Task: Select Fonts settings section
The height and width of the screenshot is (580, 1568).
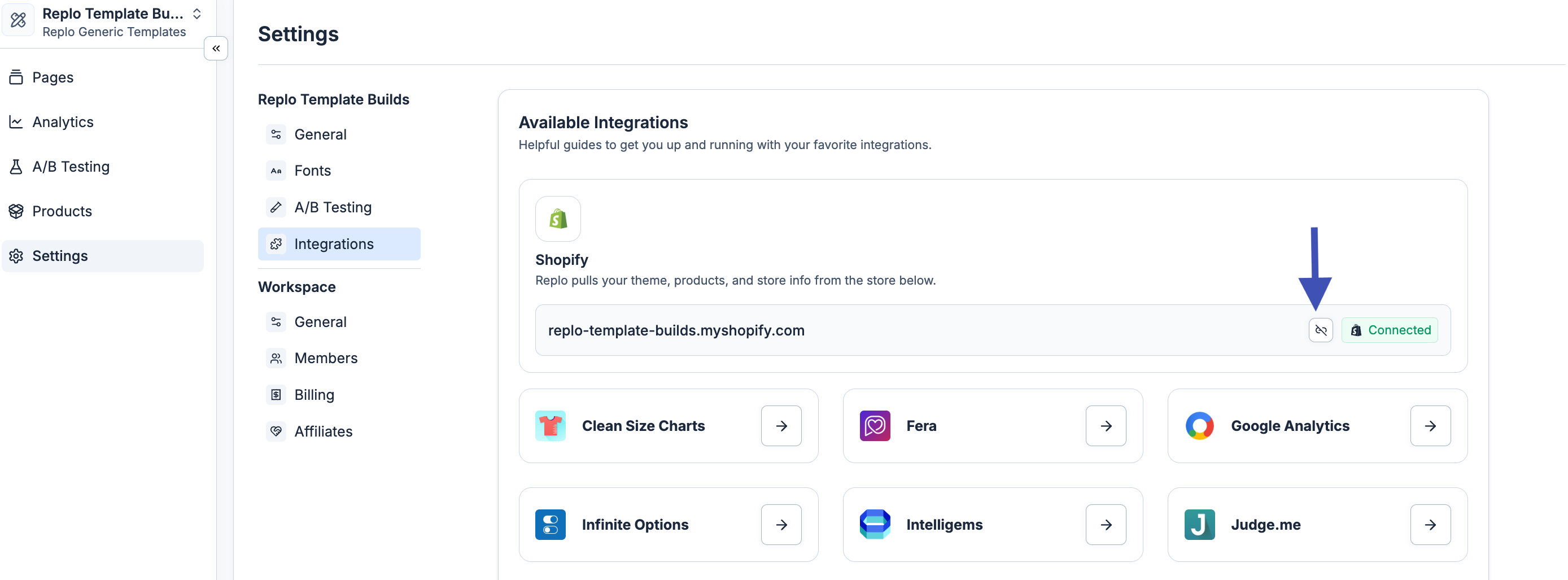Action: pyautogui.click(x=312, y=171)
